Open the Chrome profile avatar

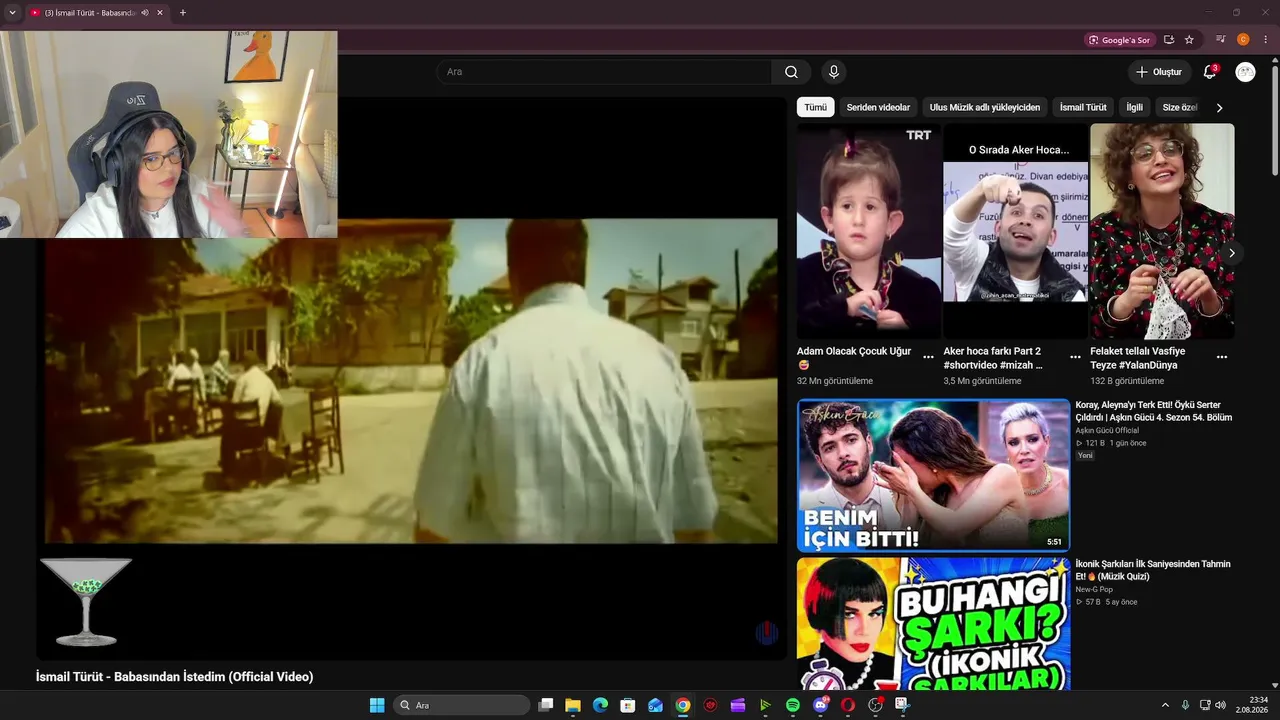click(1243, 40)
